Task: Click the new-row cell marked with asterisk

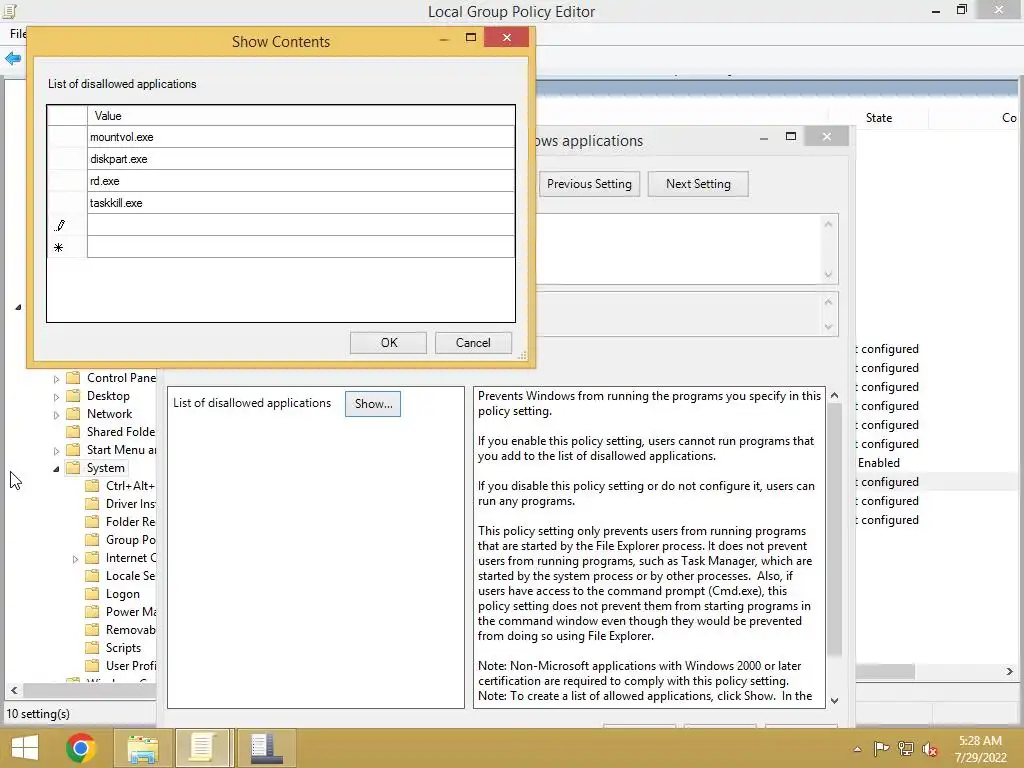Action: 301,247
